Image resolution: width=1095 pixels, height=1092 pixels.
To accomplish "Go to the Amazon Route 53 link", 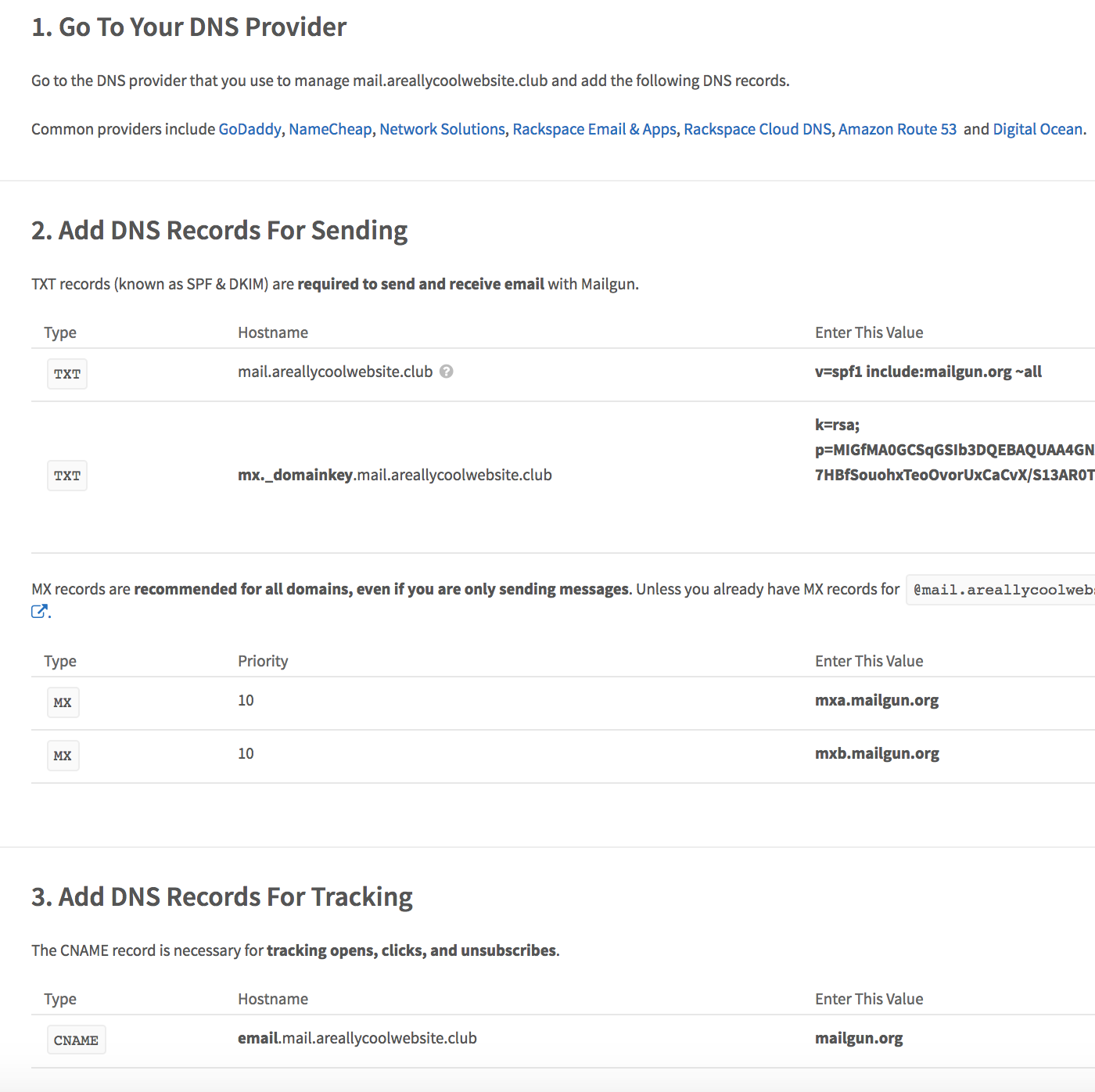I will coord(897,129).
